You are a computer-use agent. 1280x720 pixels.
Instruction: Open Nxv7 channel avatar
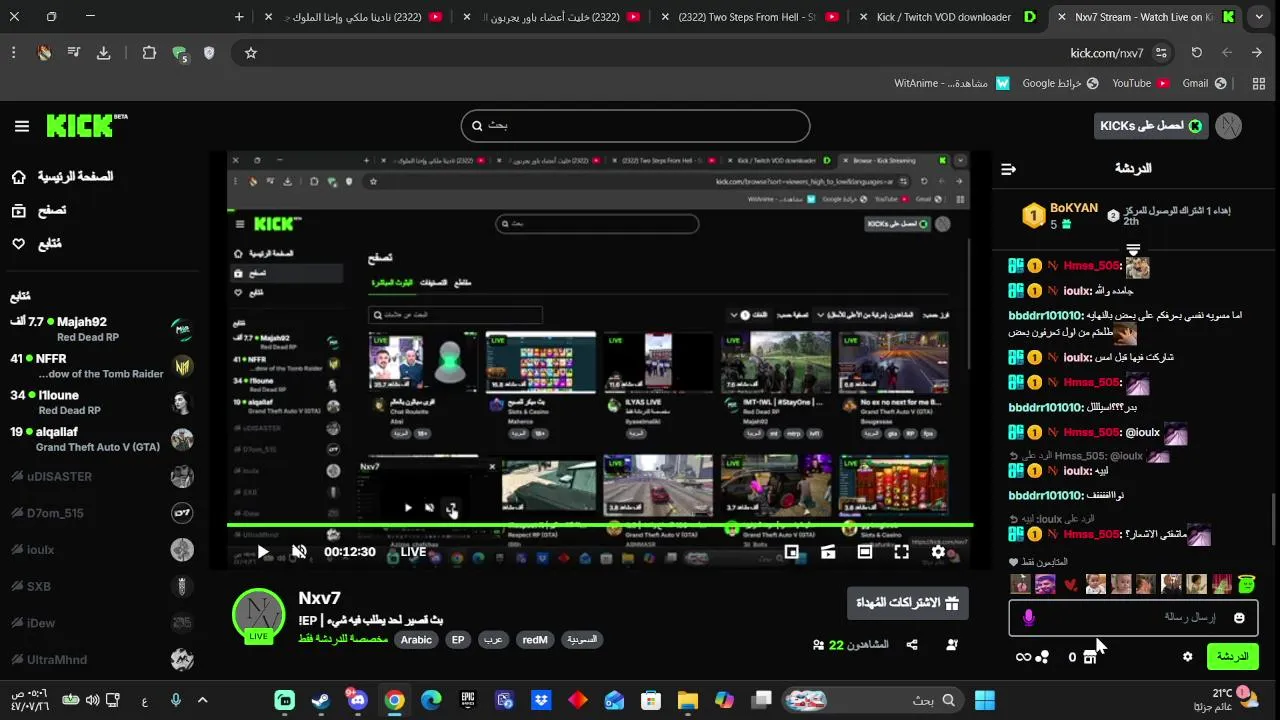[x=259, y=615]
